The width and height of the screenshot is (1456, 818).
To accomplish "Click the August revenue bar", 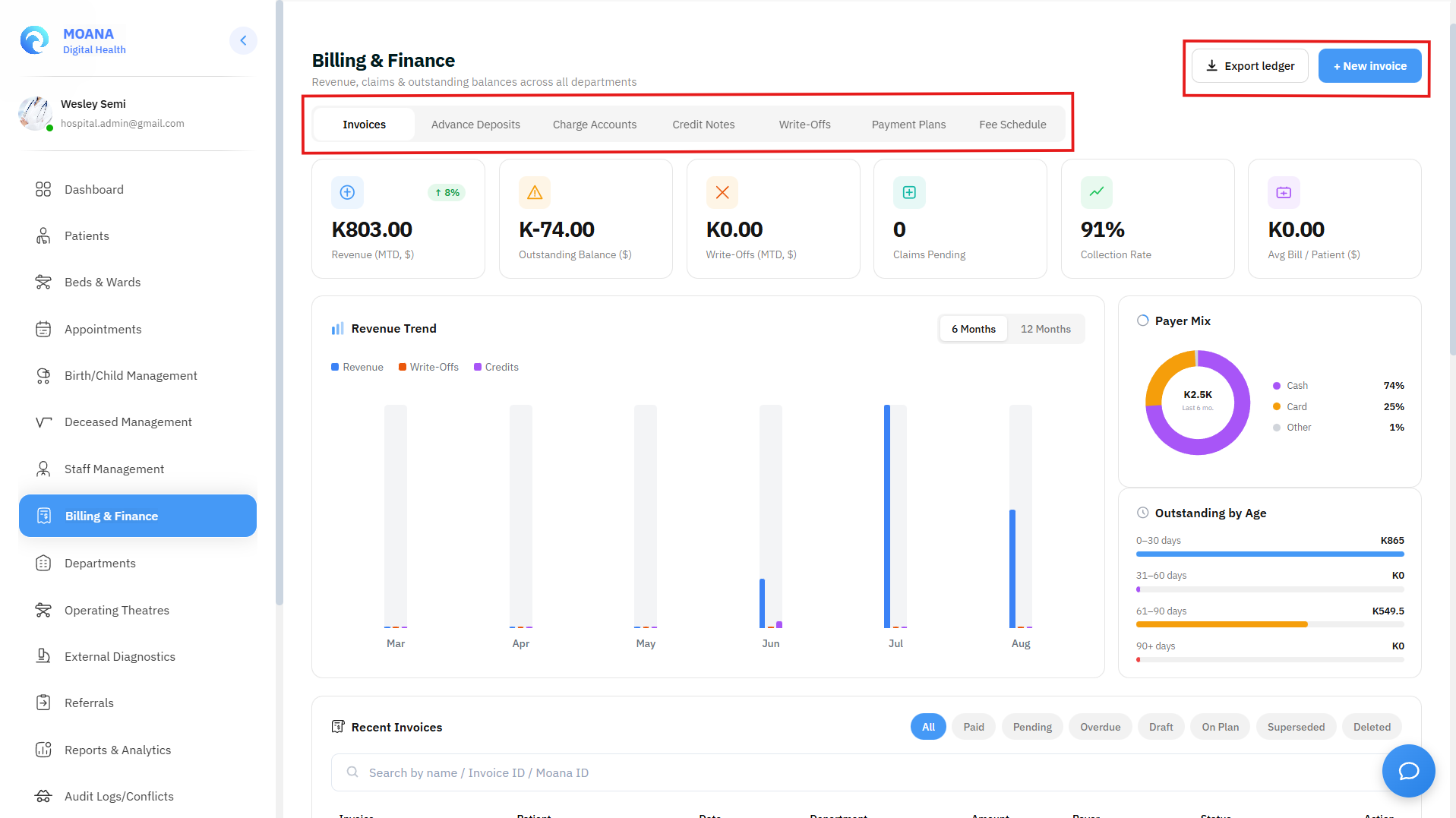I will click(x=1012, y=569).
